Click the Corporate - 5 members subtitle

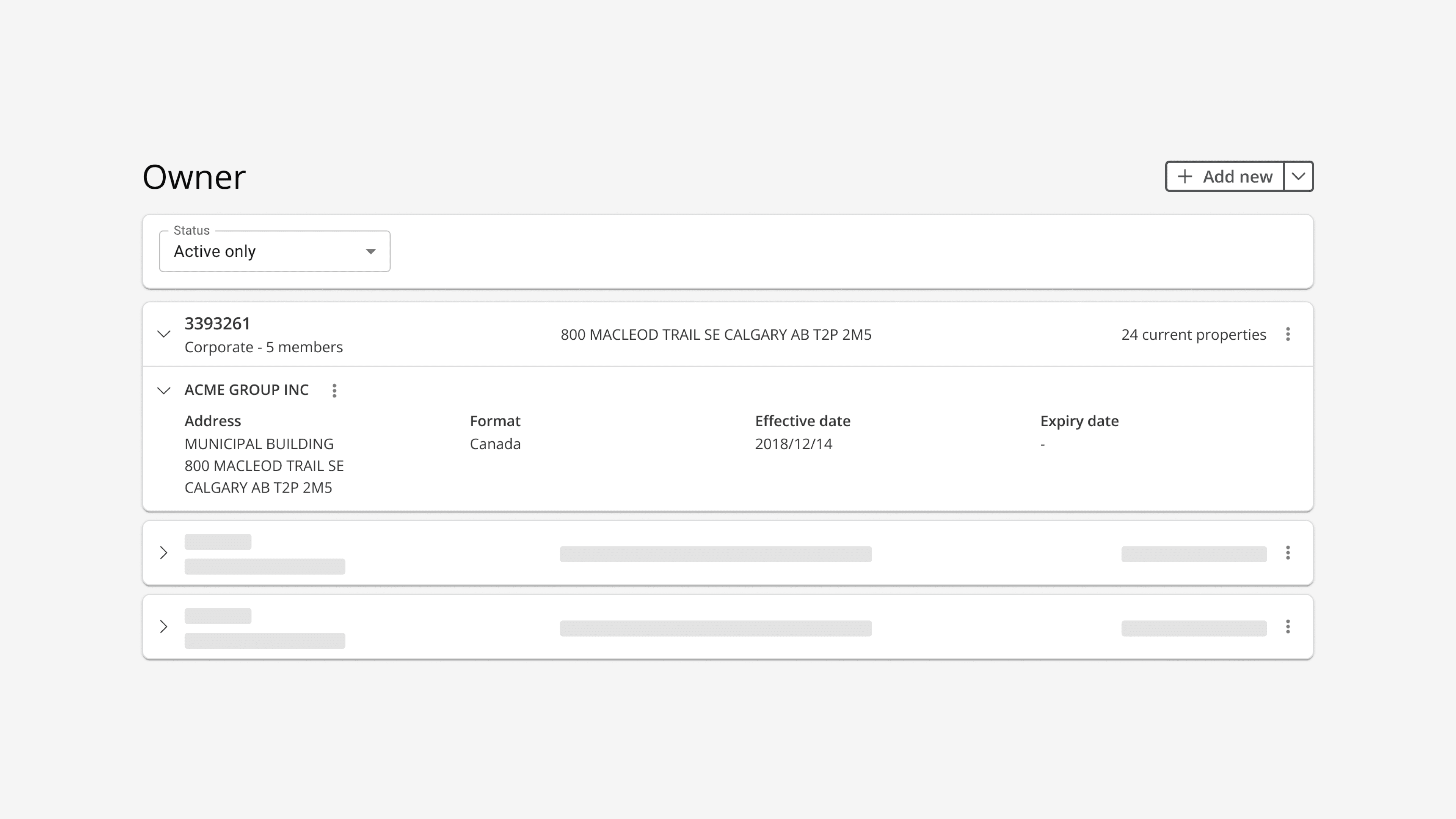[x=264, y=347]
